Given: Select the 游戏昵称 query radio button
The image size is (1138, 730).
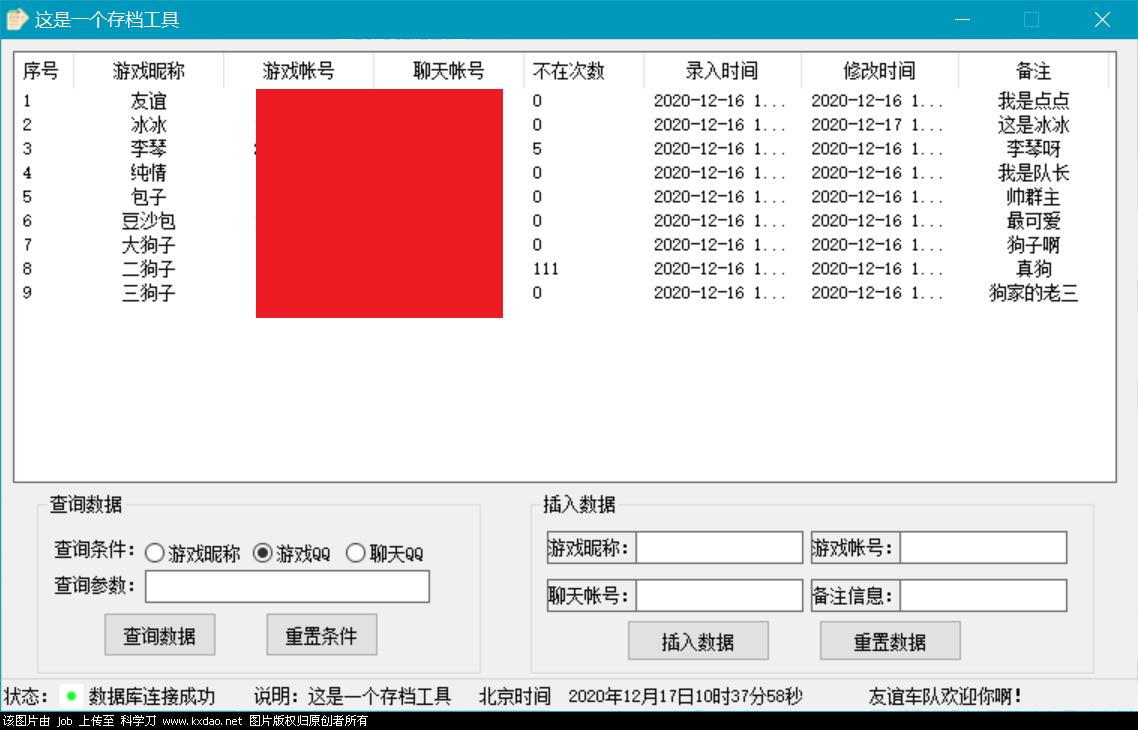Looking at the screenshot, I should pyautogui.click(x=155, y=553).
